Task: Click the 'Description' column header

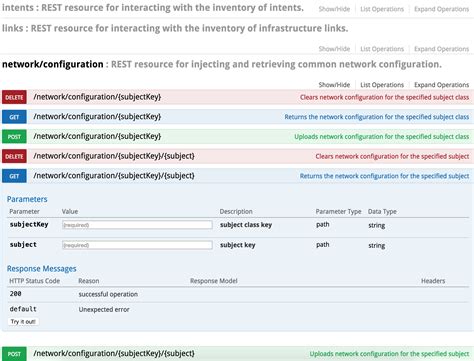Action: pos(236,212)
